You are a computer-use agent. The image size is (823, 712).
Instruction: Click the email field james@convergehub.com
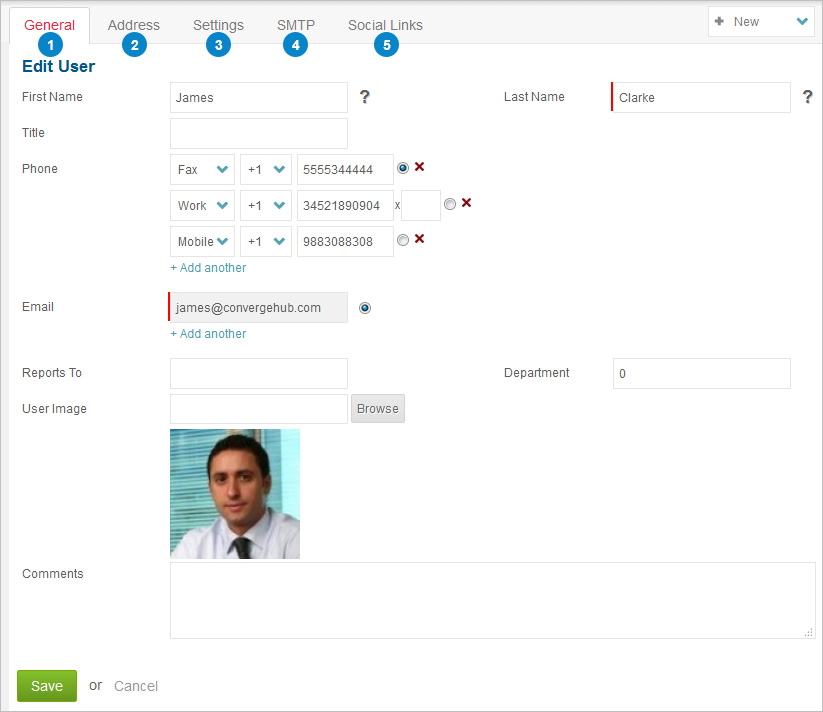[x=258, y=307]
